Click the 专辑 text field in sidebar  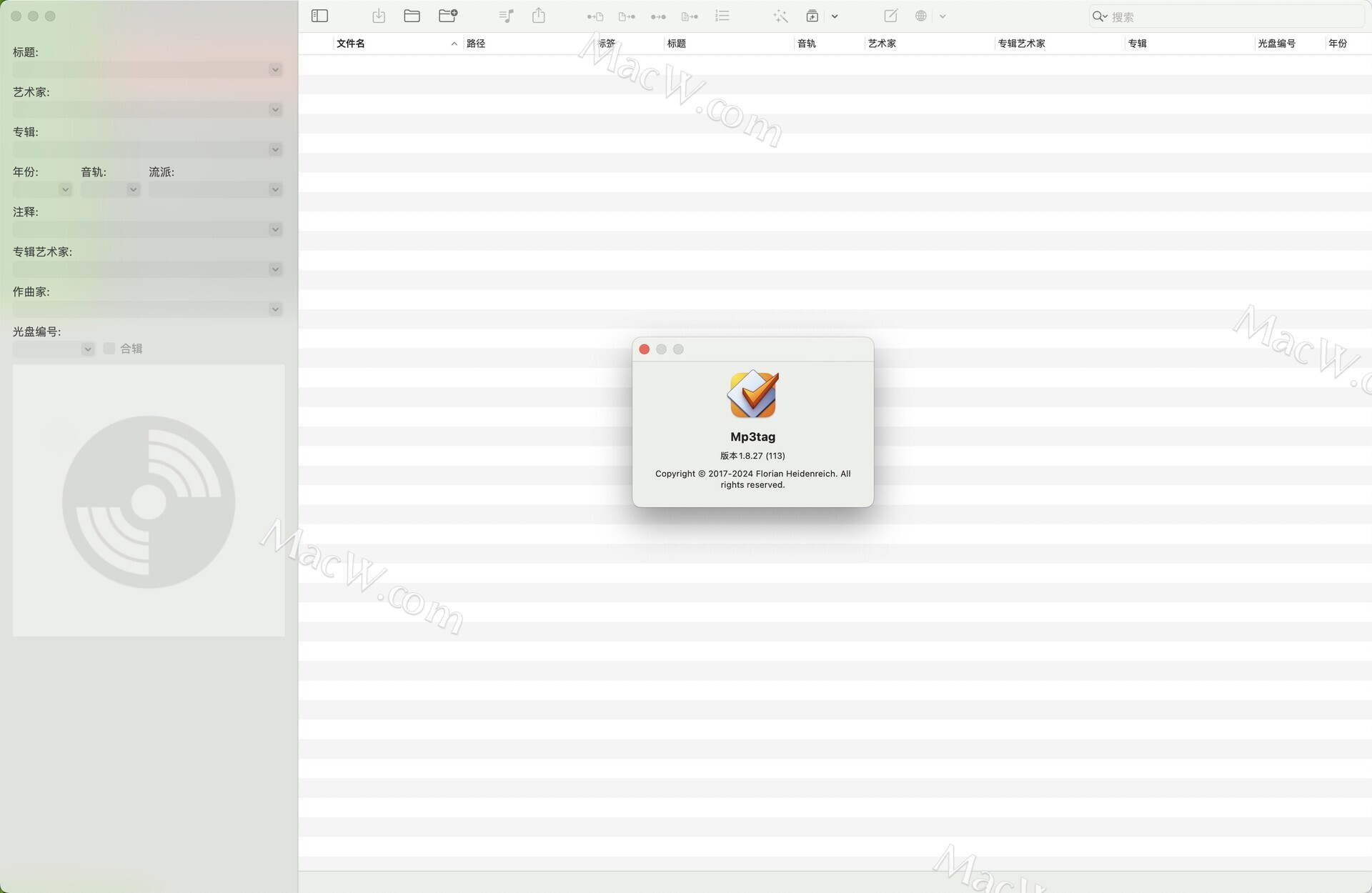(x=141, y=150)
